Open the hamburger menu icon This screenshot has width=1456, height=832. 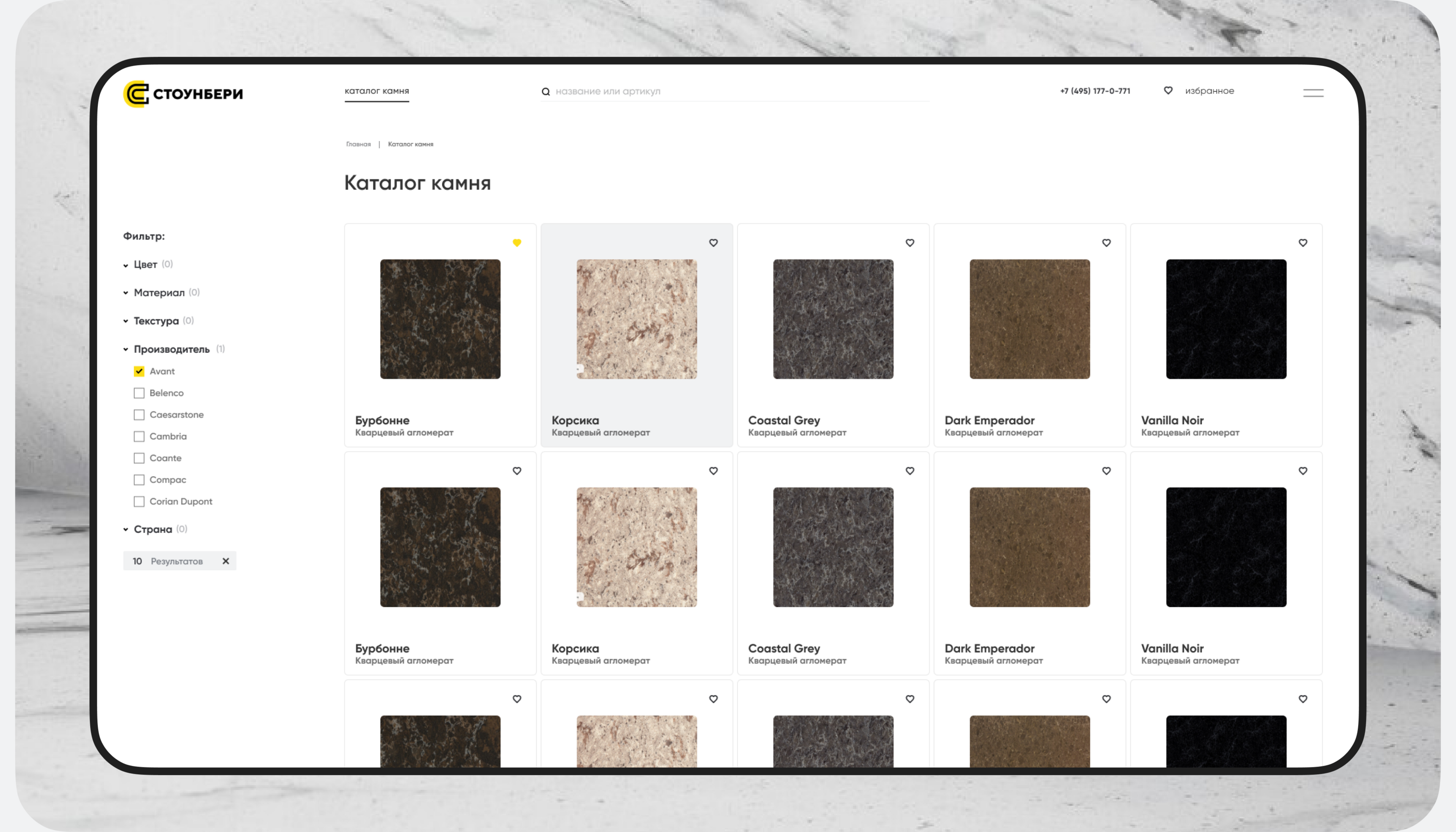point(1313,92)
